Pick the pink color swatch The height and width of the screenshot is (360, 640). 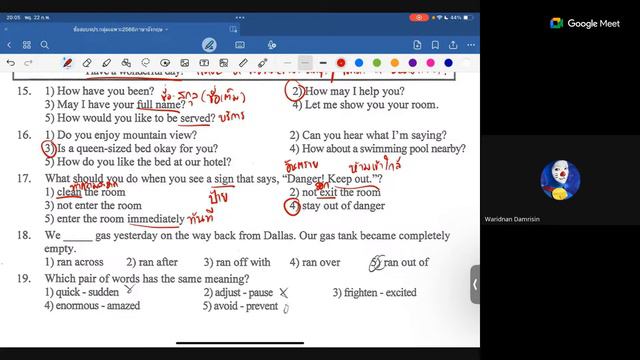pyautogui.click(x=431, y=63)
